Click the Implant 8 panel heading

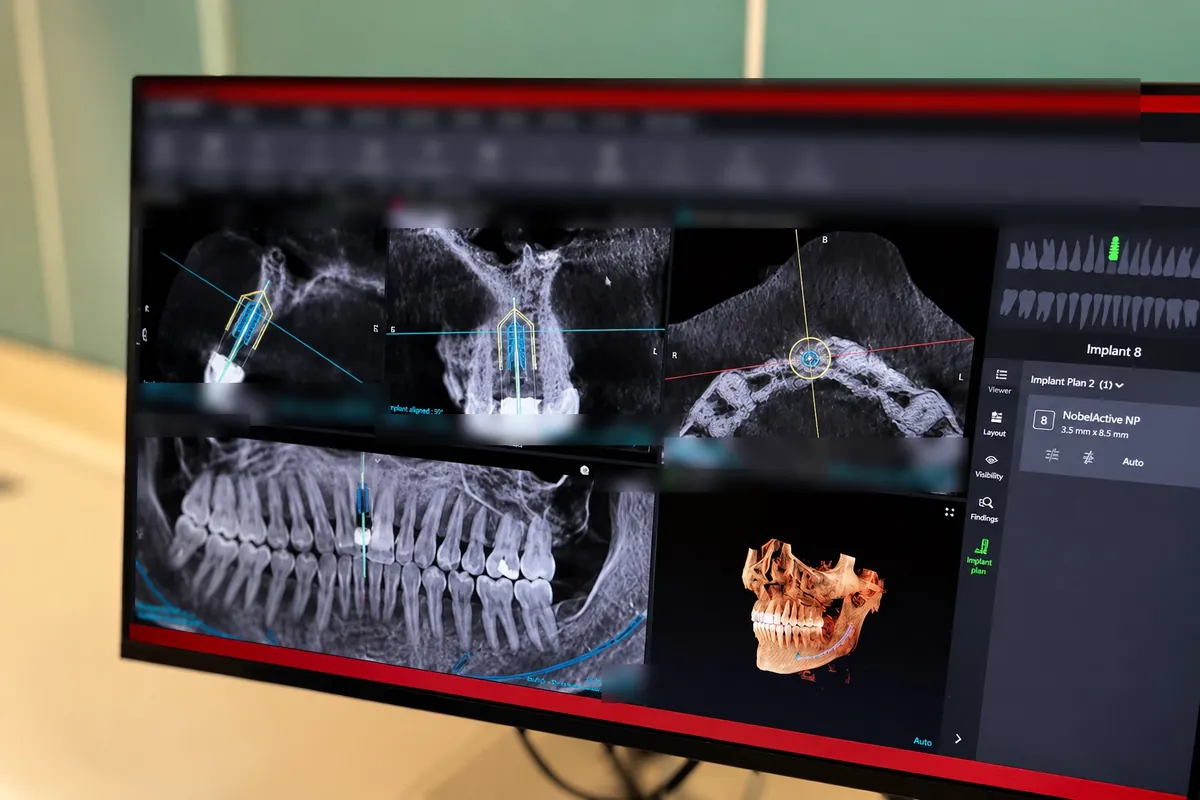[x=1113, y=351]
